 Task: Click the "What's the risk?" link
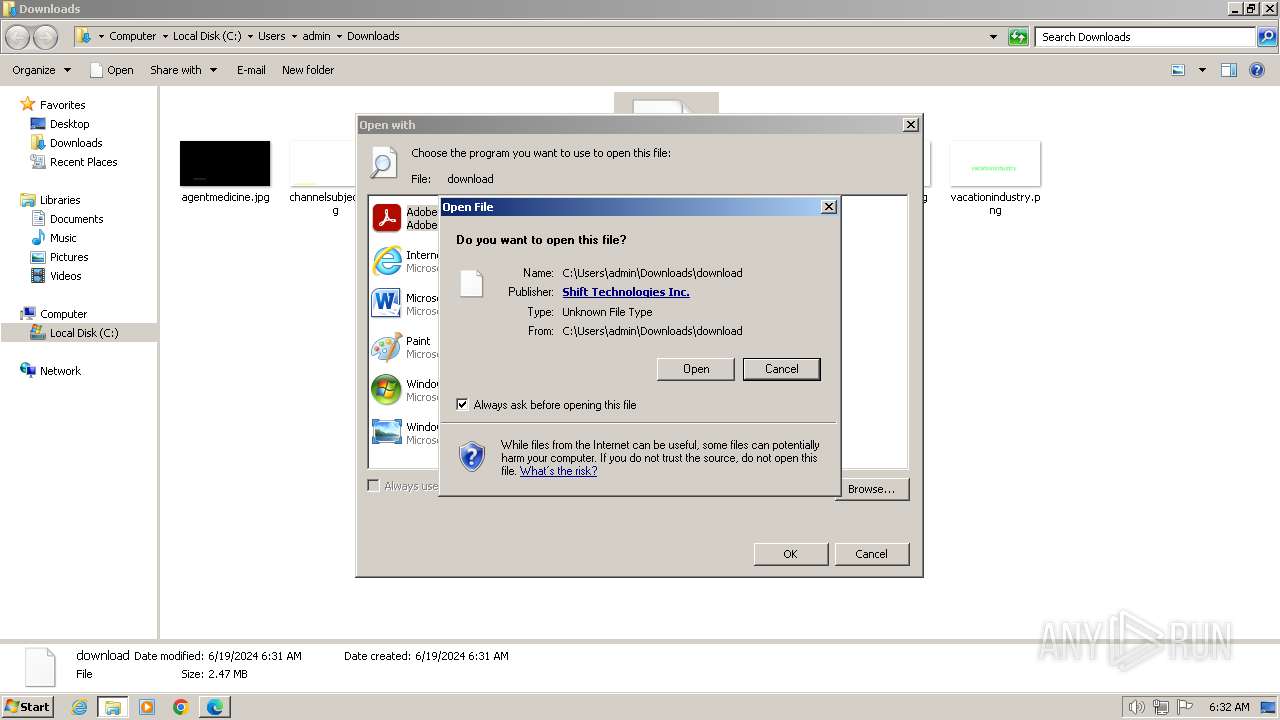click(x=558, y=471)
